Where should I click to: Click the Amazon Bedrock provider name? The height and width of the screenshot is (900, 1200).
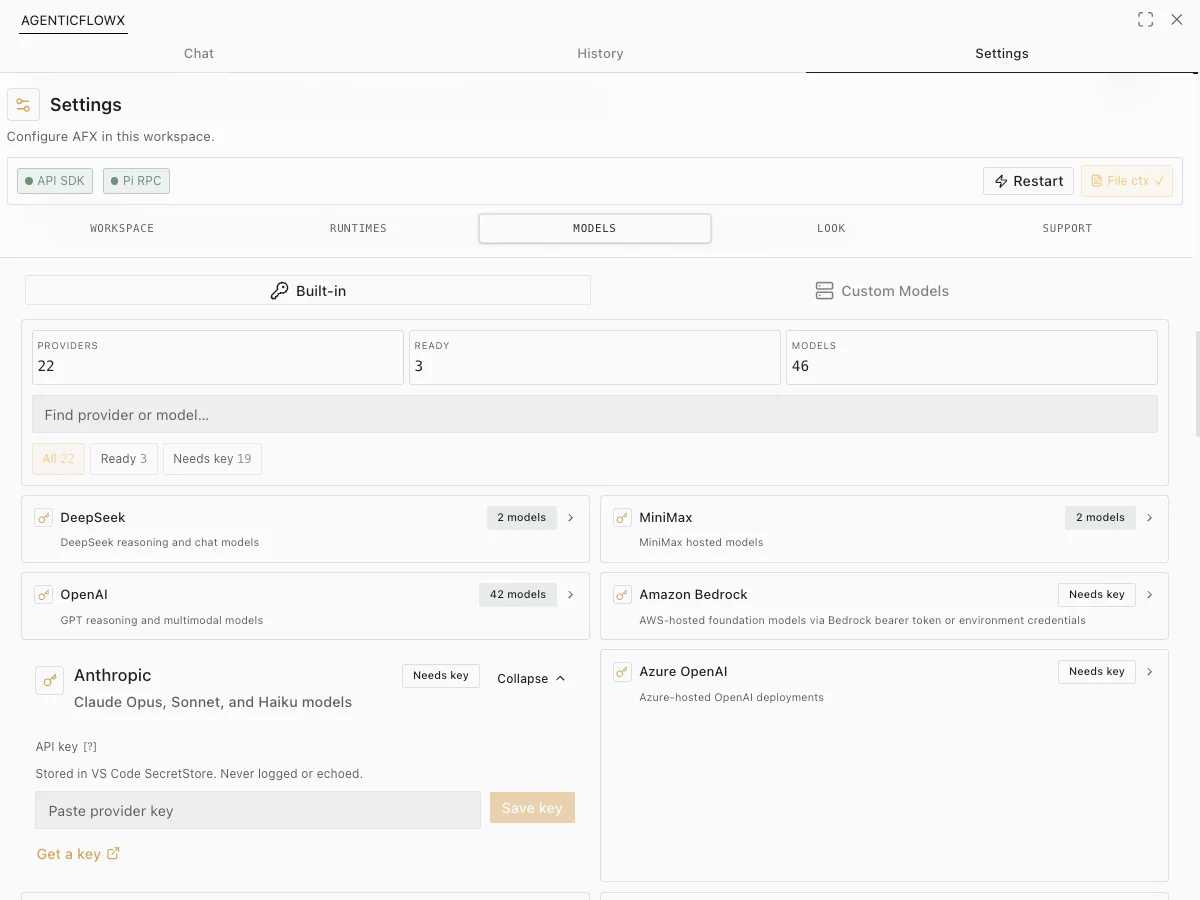click(x=694, y=595)
